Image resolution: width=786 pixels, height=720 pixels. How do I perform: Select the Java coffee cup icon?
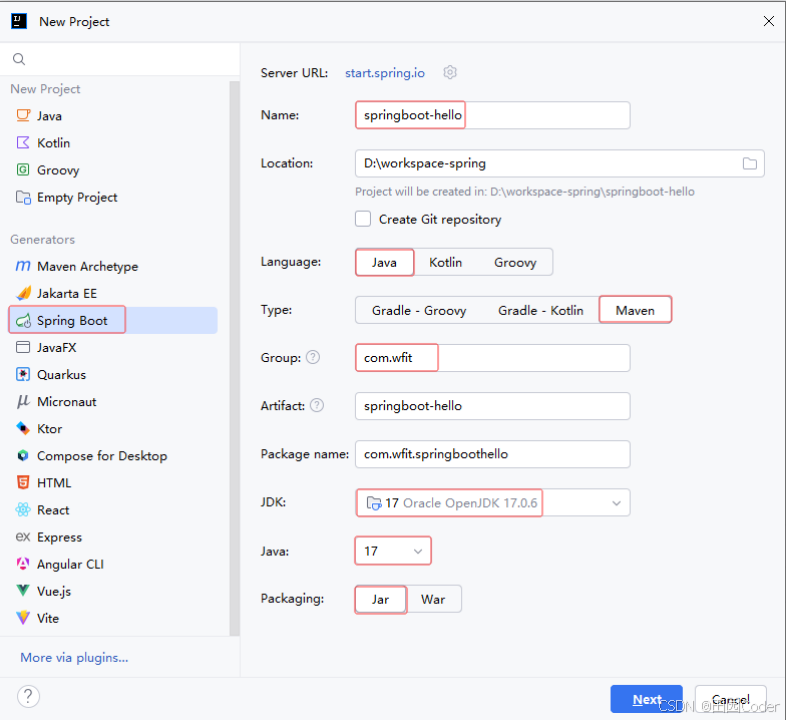(23, 115)
